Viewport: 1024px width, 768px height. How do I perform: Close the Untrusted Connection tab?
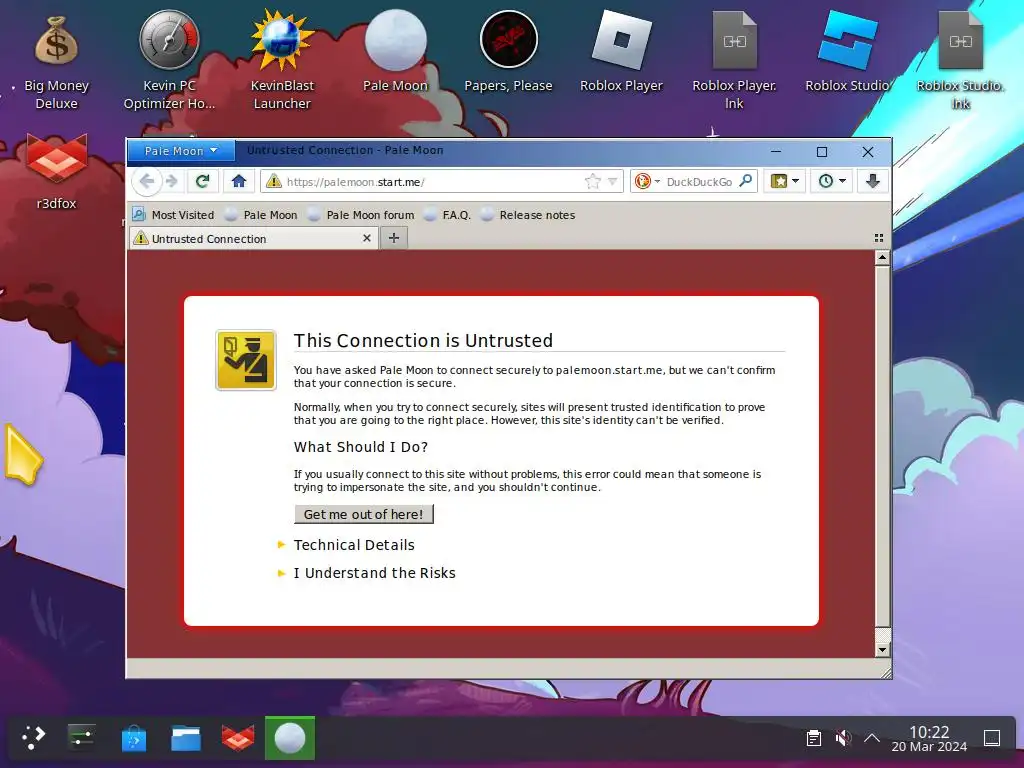[x=367, y=238]
